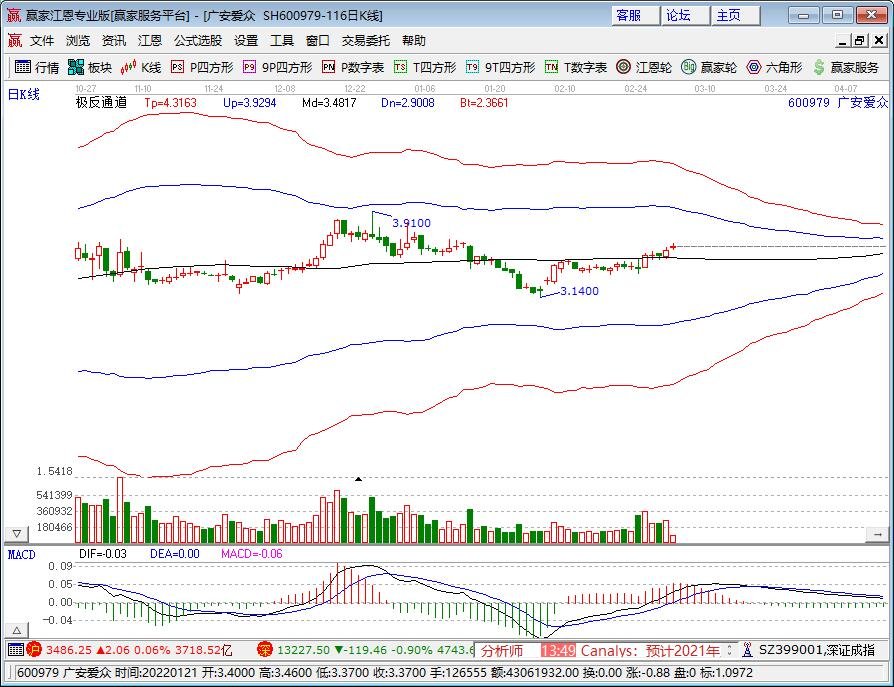Click the 论坛 forum button

click(686, 15)
